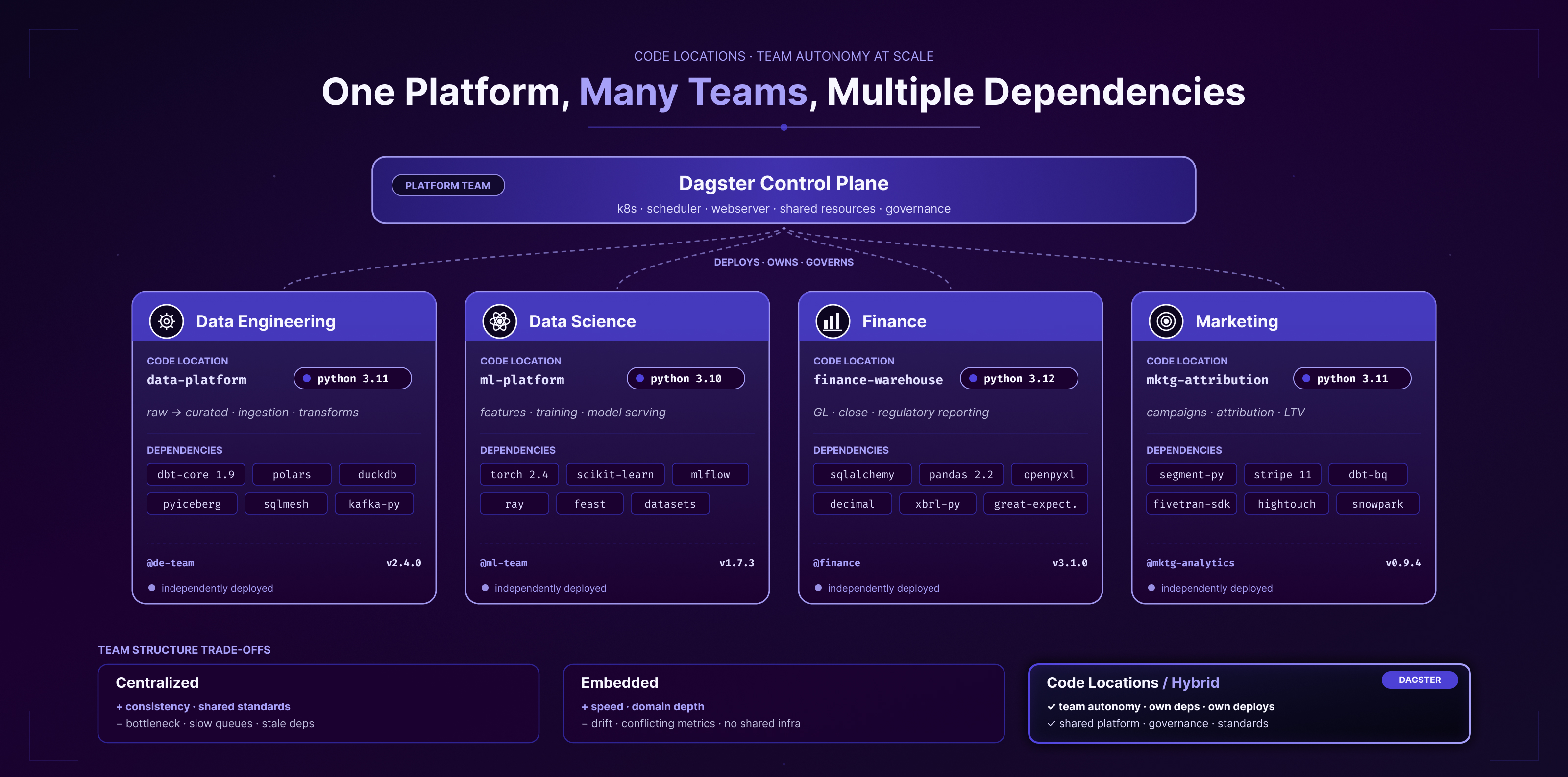Select the hightouch dependency chip
Screen dimensions: 1568x777
click(x=1287, y=504)
